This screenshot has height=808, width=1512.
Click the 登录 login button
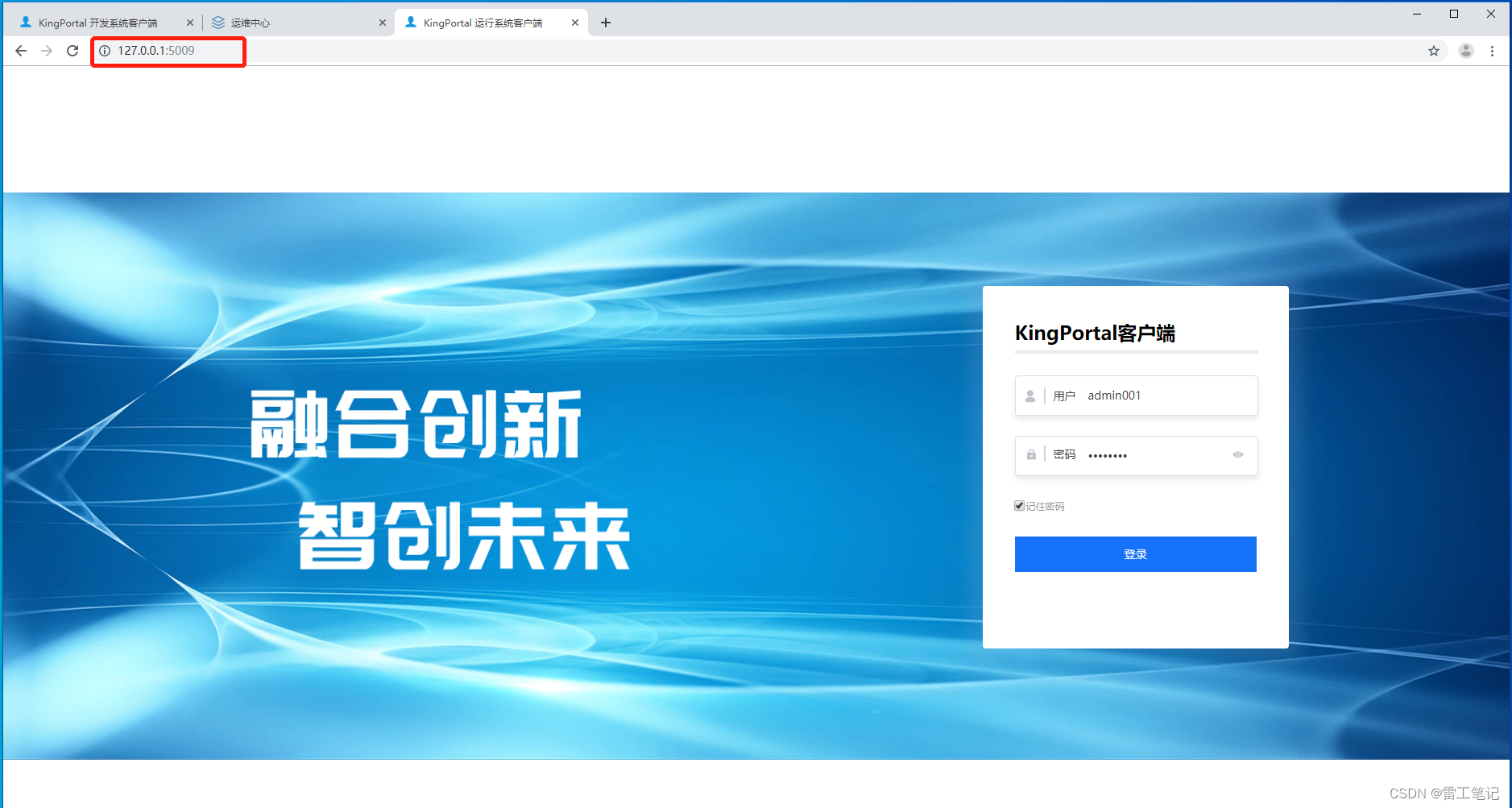pyautogui.click(x=1135, y=553)
